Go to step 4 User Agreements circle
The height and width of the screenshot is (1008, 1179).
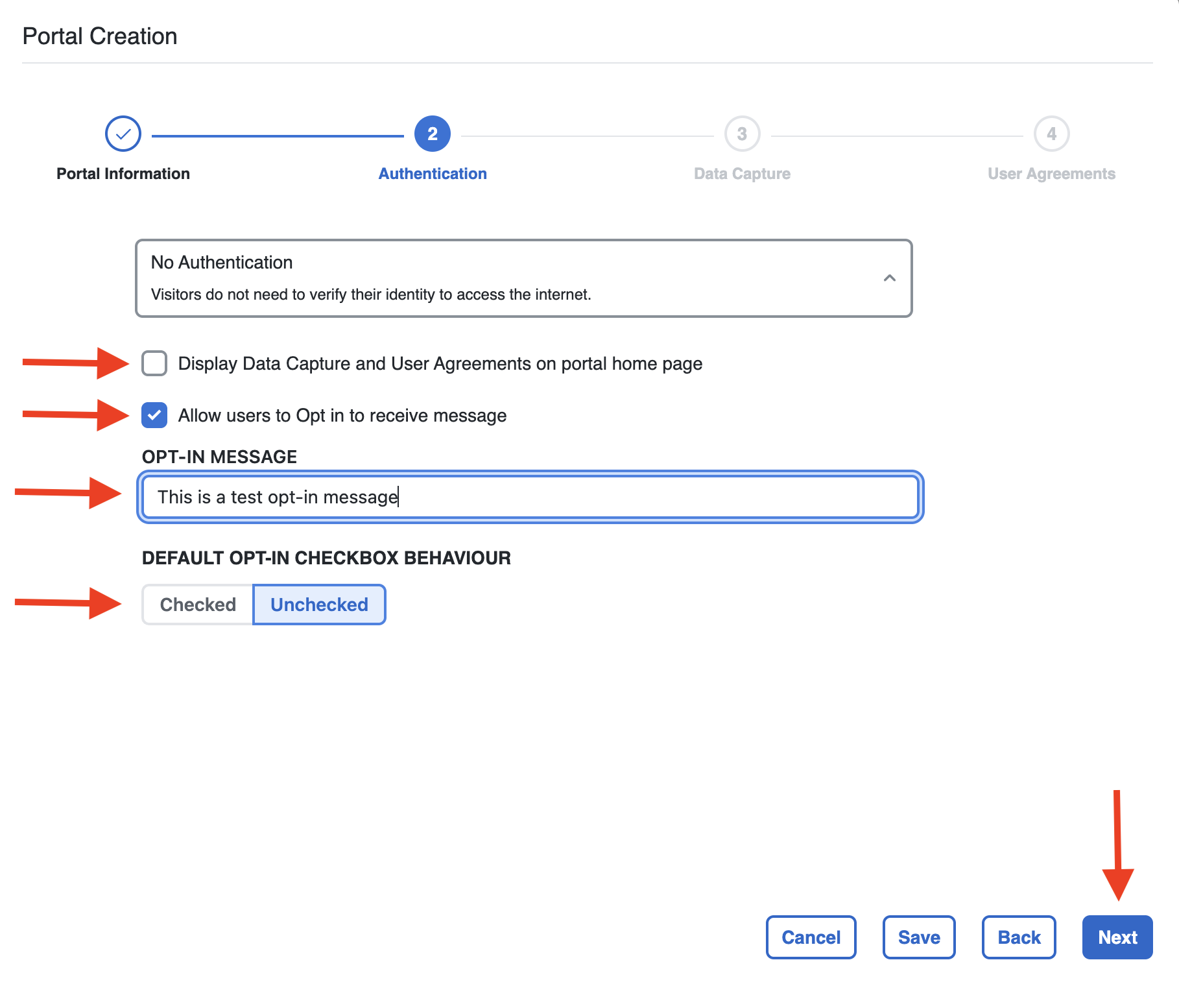pyautogui.click(x=1051, y=134)
